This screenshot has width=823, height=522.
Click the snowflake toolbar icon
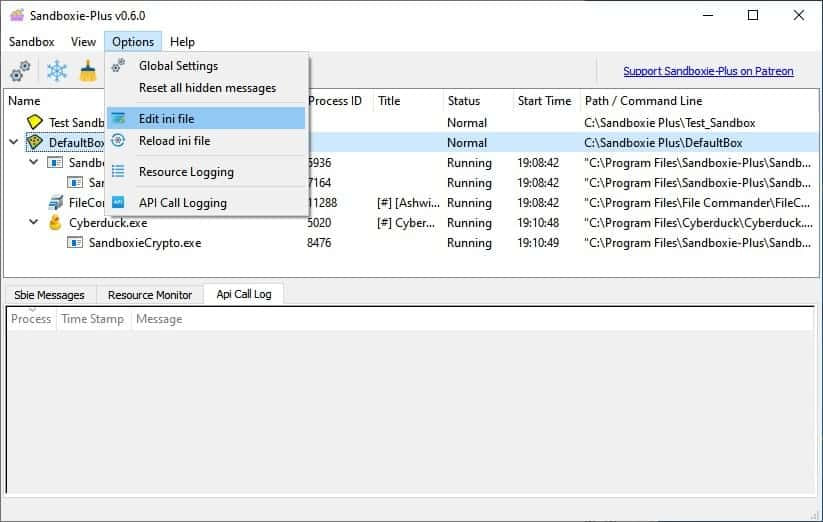57,71
